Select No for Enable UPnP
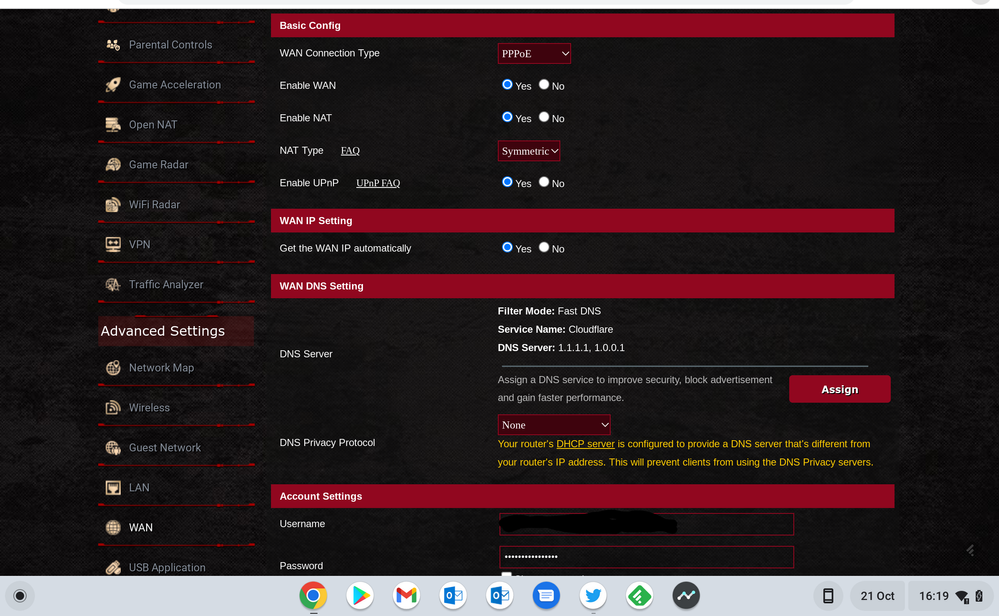Image resolution: width=999 pixels, height=616 pixels. click(x=544, y=182)
